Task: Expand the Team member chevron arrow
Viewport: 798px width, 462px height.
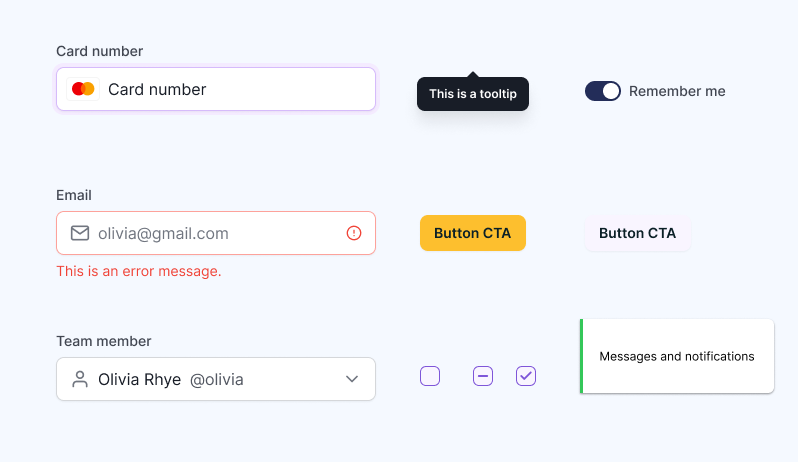Action: (x=352, y=379)
